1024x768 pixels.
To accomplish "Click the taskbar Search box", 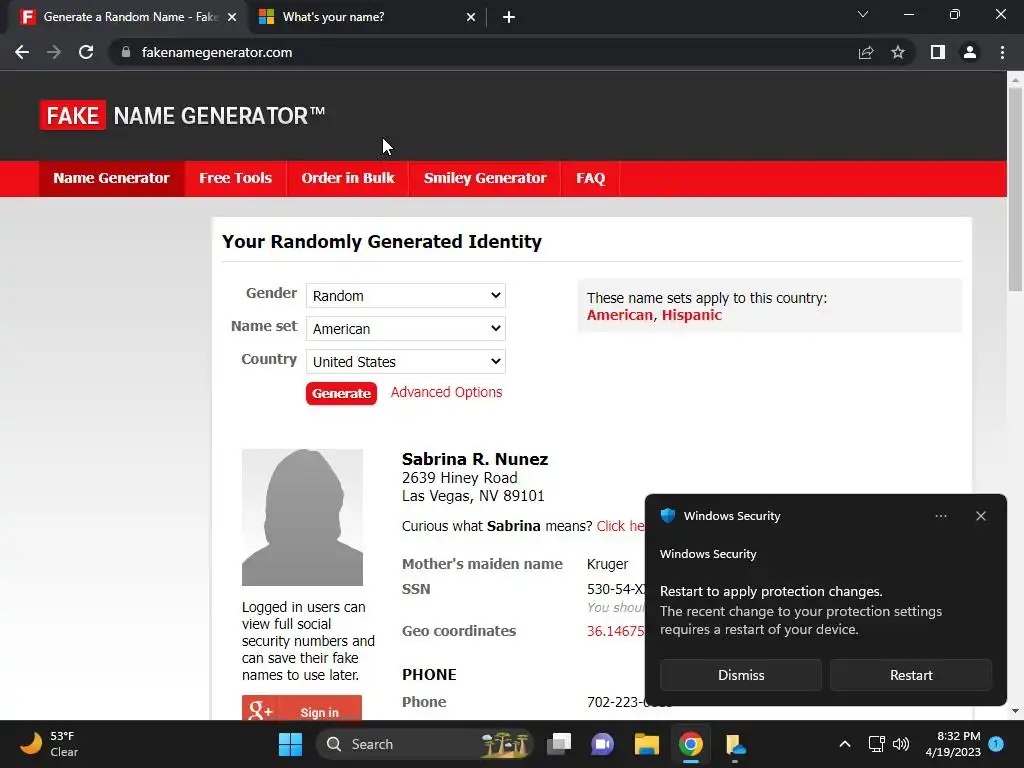I will tap(424, 744).
